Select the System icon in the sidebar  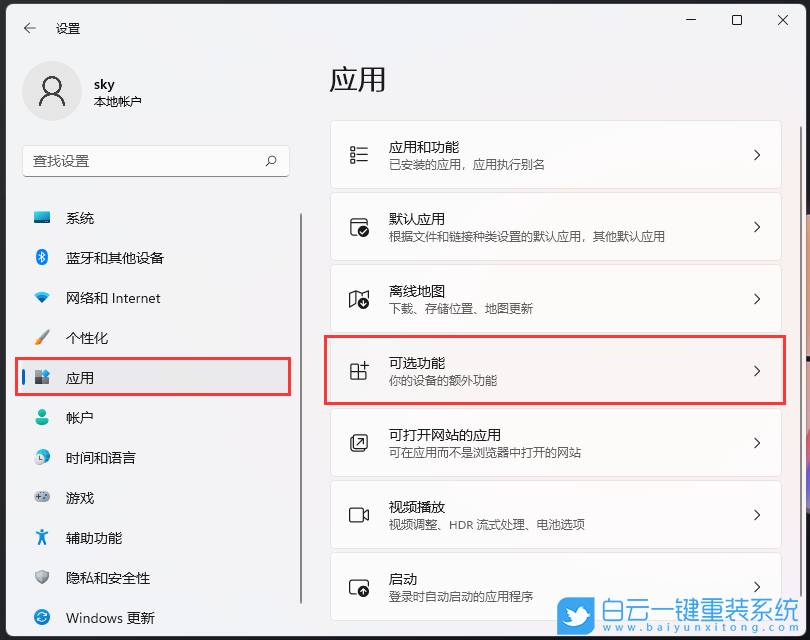coord(40,218)
